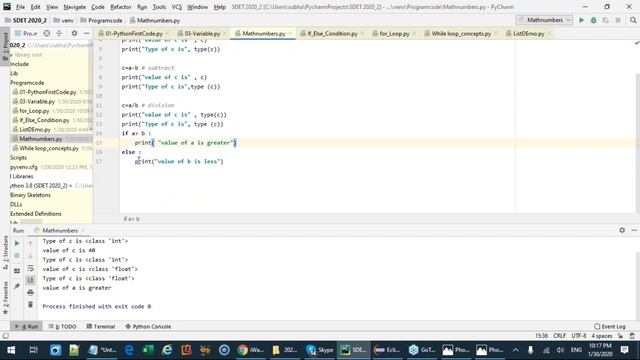Close the Mathnumbers.py editor tab
The image size is (640, 360).
point(290,33)
